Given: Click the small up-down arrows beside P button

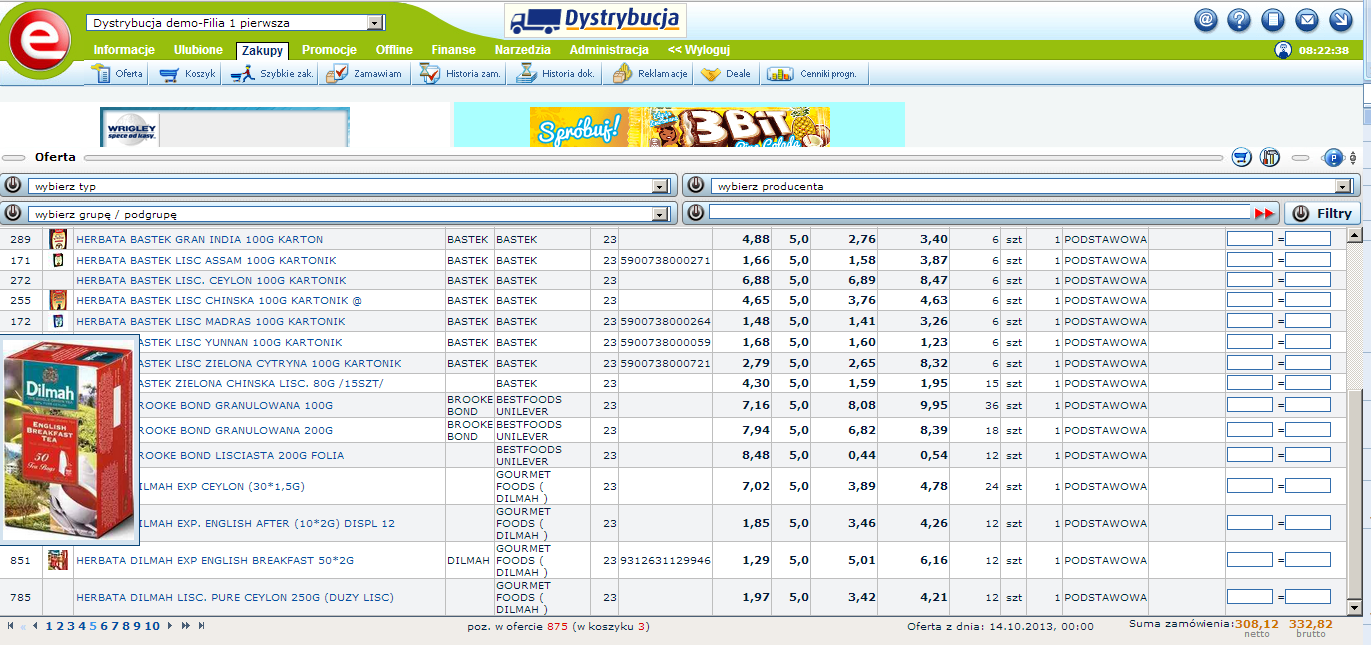Looking at the screenshot, I should click(x=1353, y=157).
